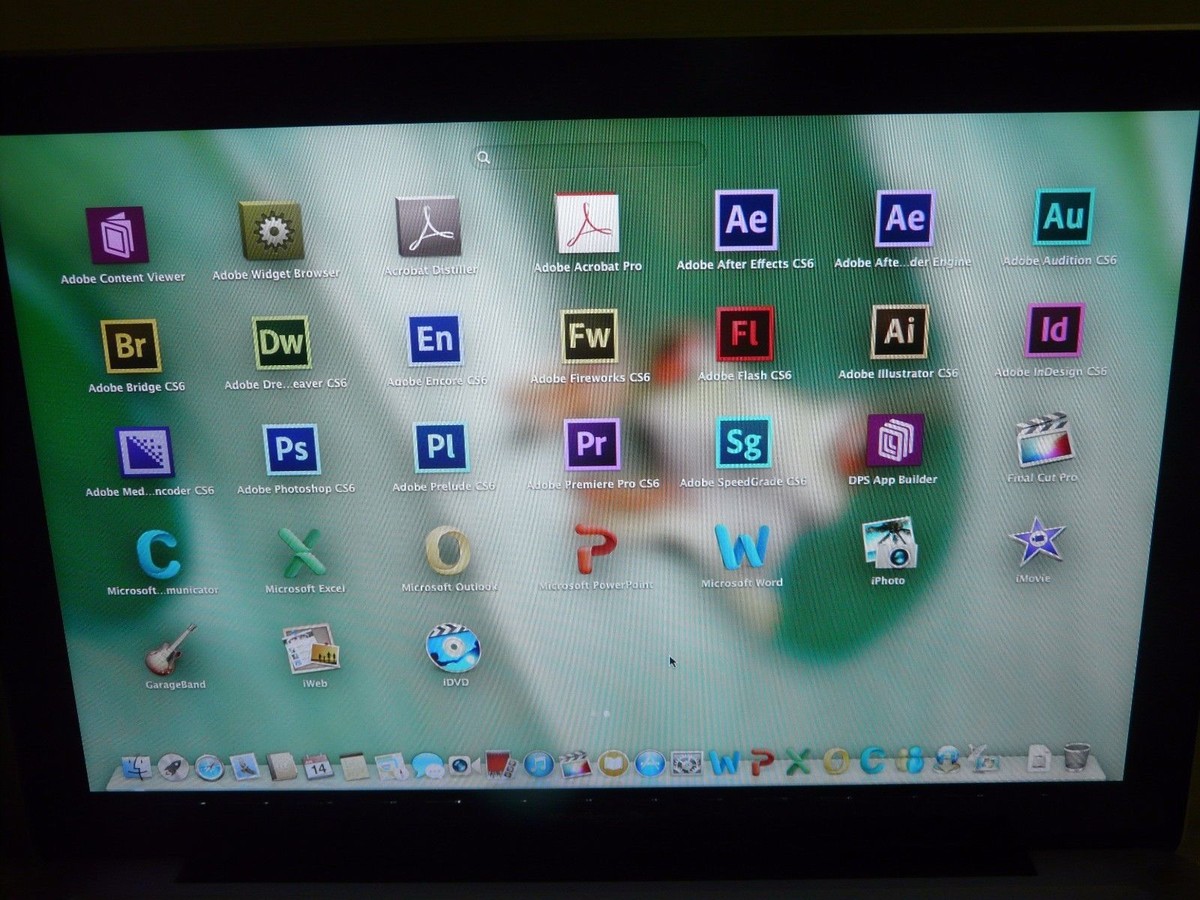Open Microsoft PowerPoint in Launchpad grid
This screenshot has height=900, width=1200.
click(595, 548)
